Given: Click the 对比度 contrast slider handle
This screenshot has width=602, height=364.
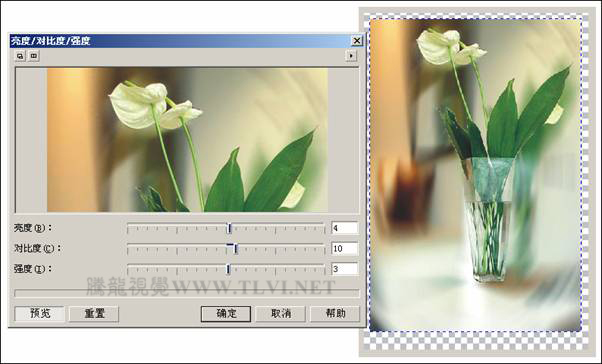Looking at the screenshot, I should [235, 249].
